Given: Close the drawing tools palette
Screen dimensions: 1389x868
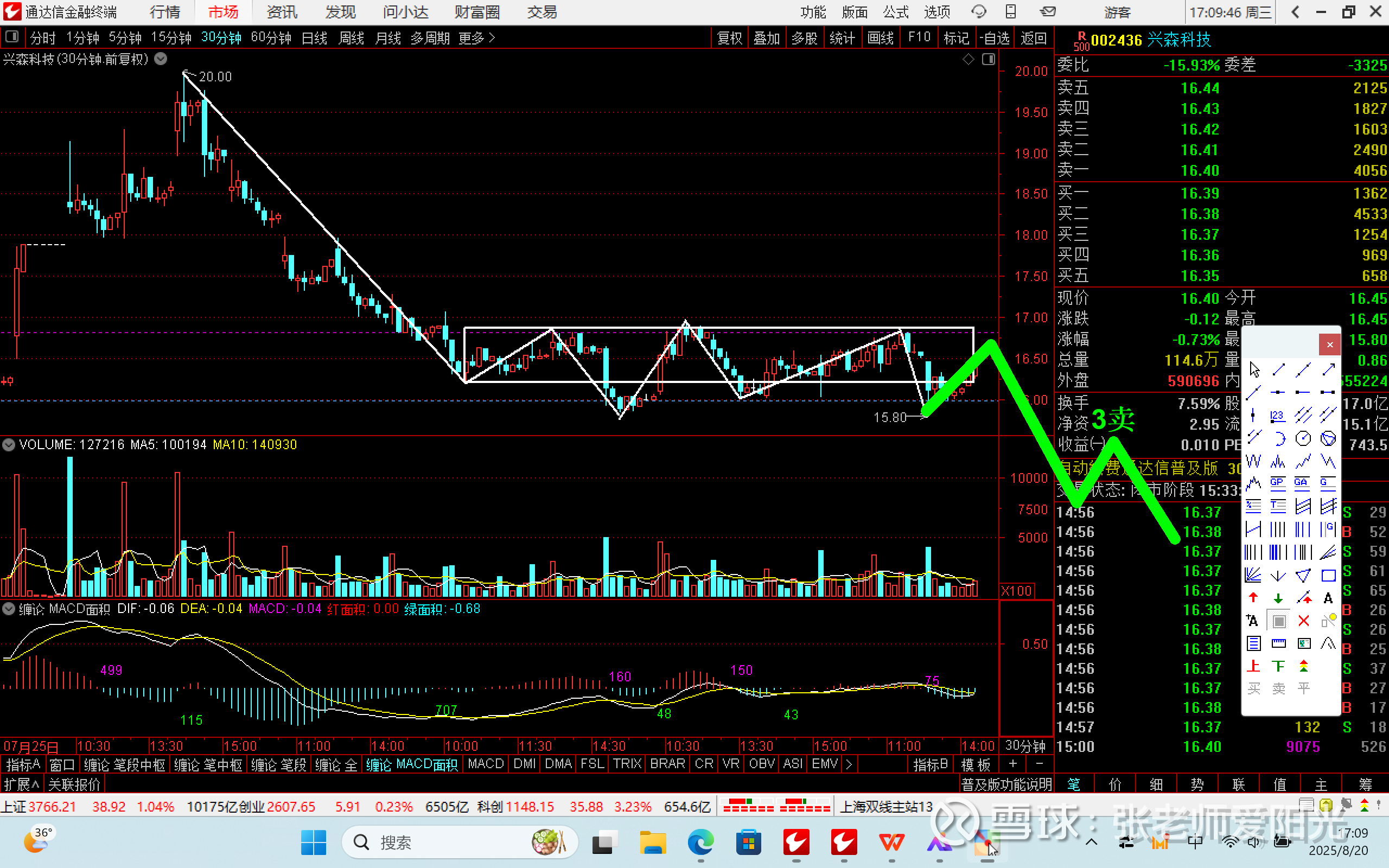Looking at the screenshot, I should (1329, 344).
